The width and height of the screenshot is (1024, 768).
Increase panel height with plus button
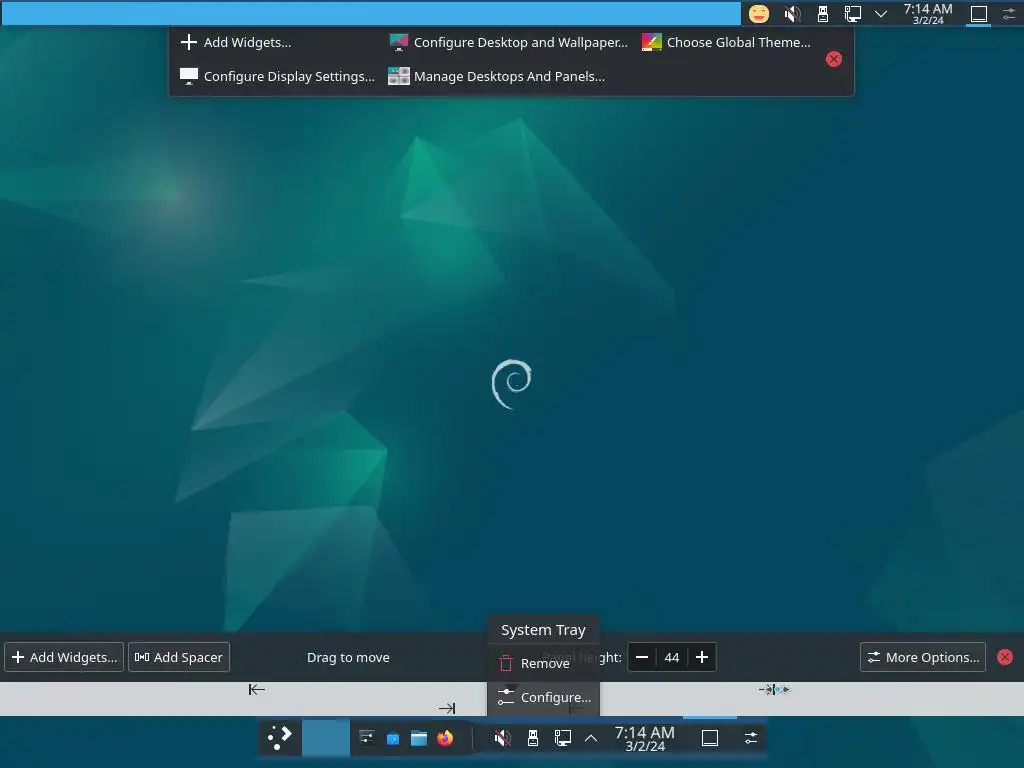[702, 657]
